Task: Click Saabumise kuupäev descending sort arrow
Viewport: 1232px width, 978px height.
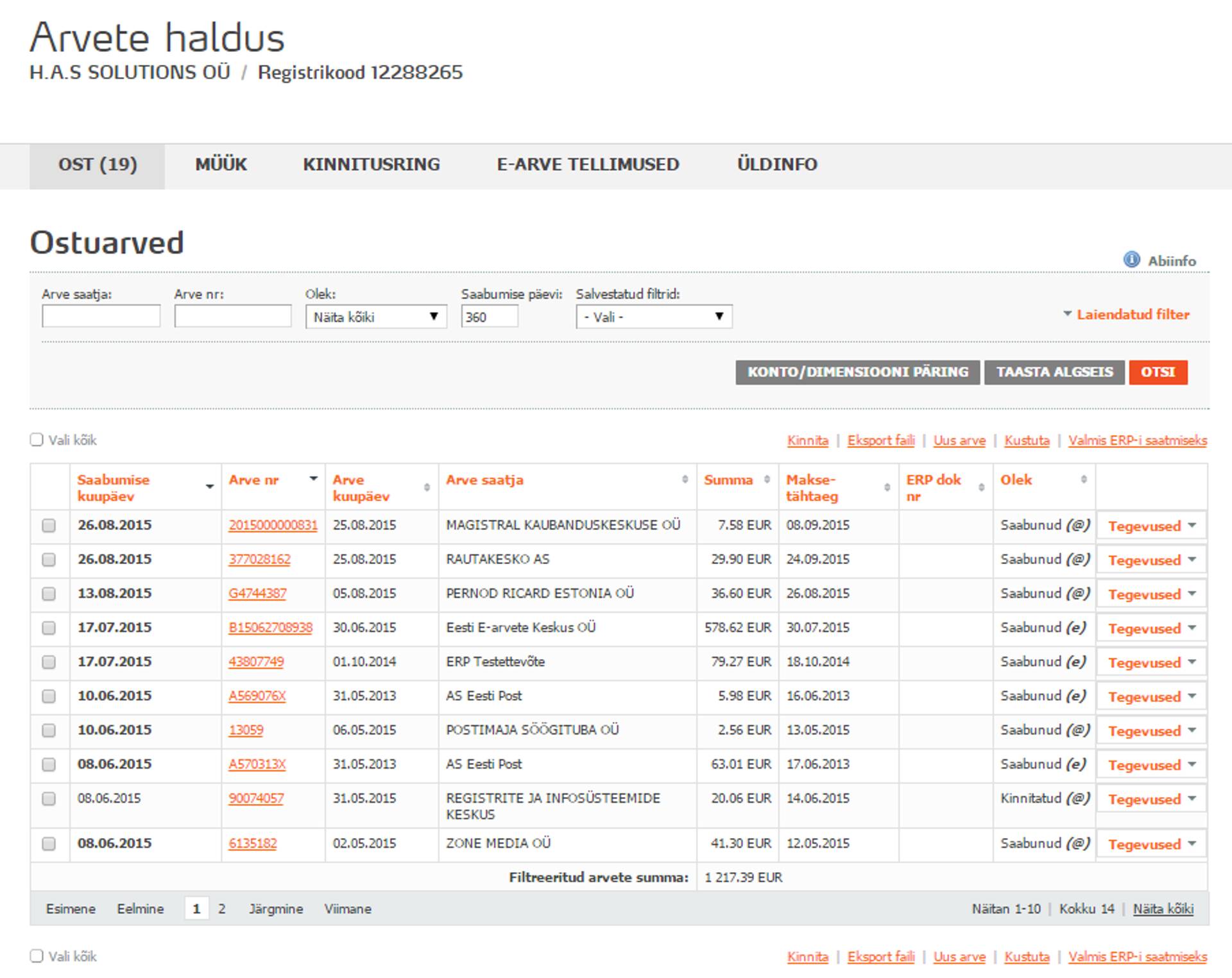Action: (x=209, y=487)
